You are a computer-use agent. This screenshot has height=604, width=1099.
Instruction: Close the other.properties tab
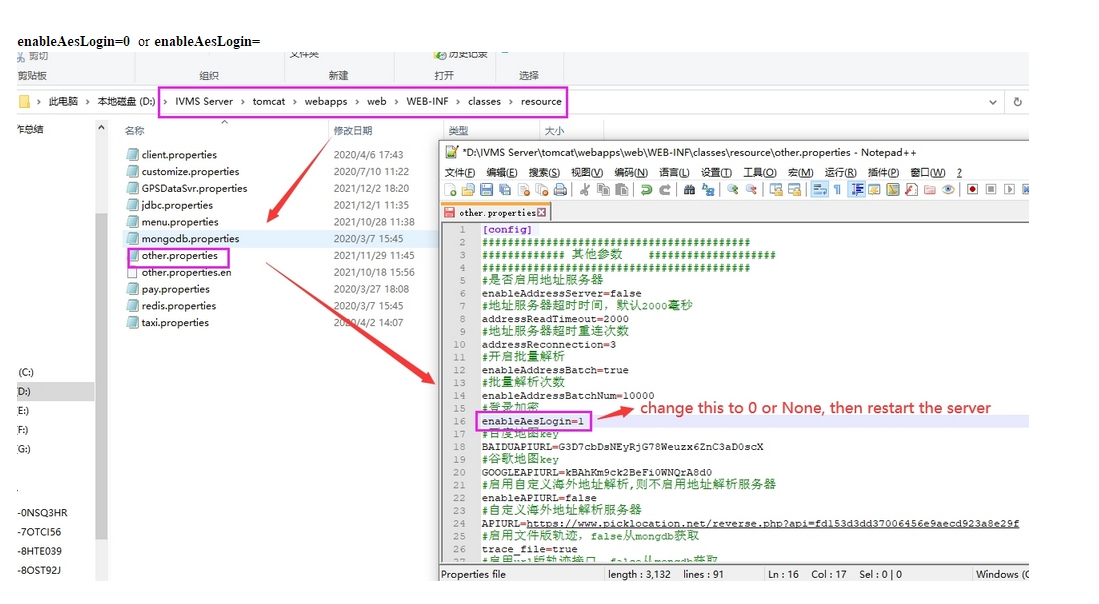pos(541,212)
